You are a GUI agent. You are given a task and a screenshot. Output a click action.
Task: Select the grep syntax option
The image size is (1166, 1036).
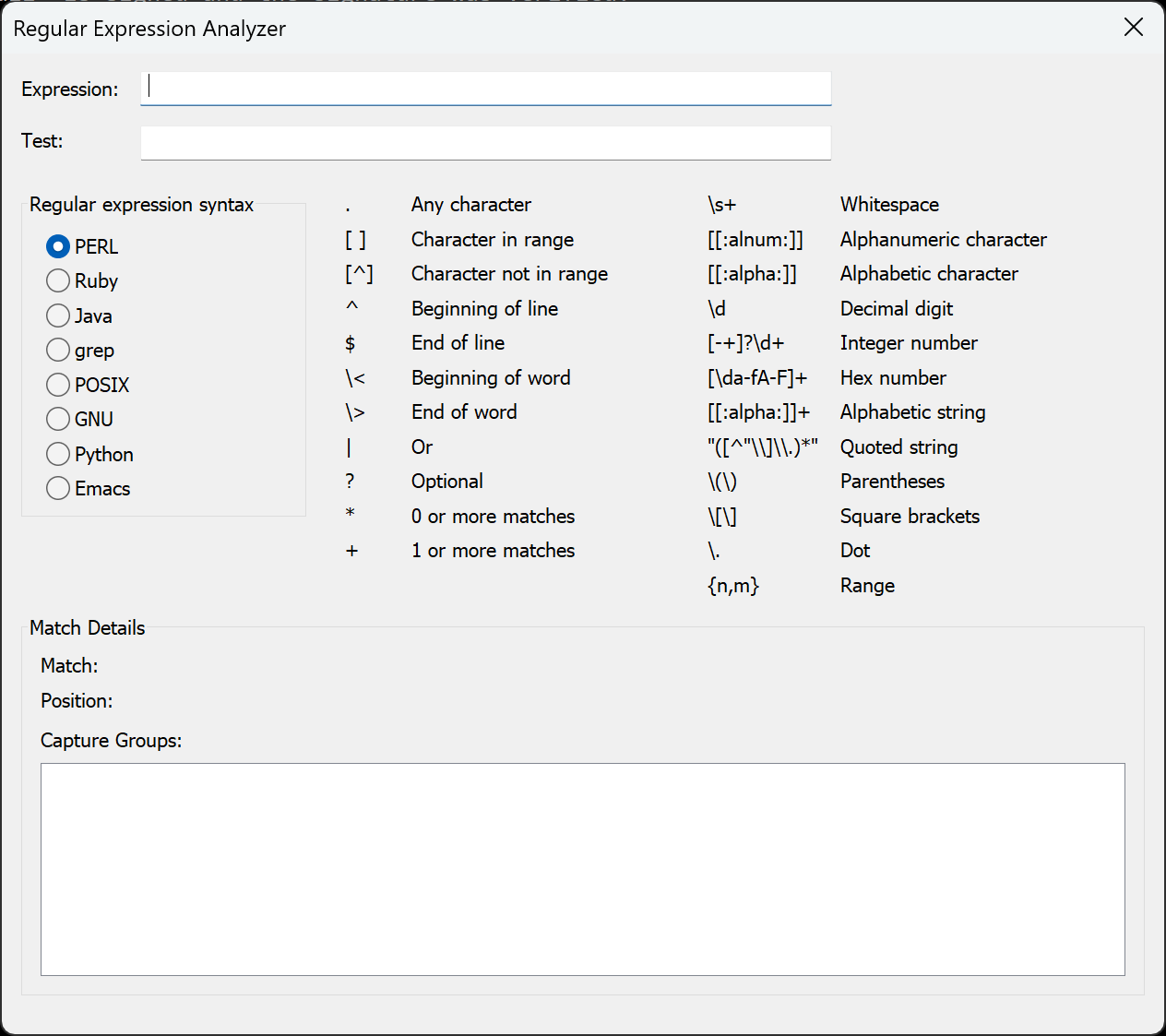point(80,350)
